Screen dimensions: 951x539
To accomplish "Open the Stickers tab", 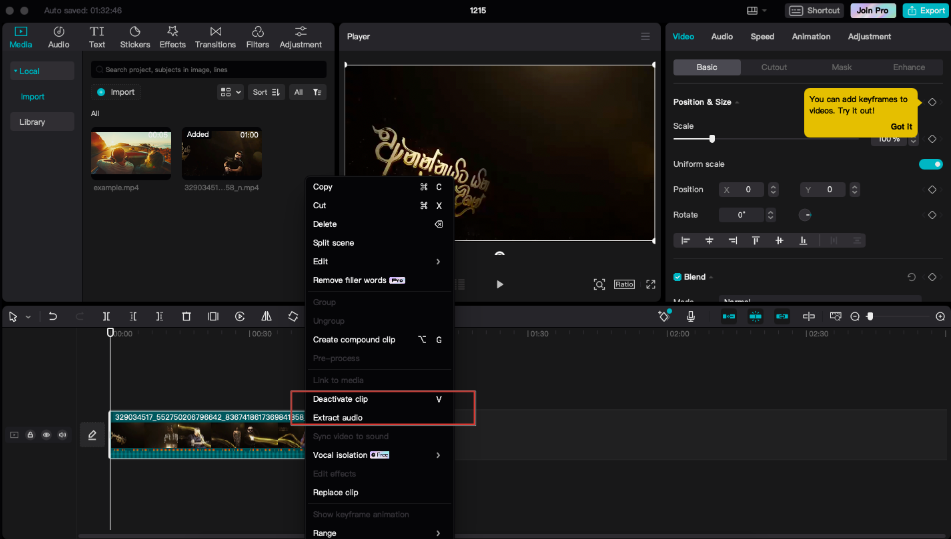I will (x=135, y=37).
